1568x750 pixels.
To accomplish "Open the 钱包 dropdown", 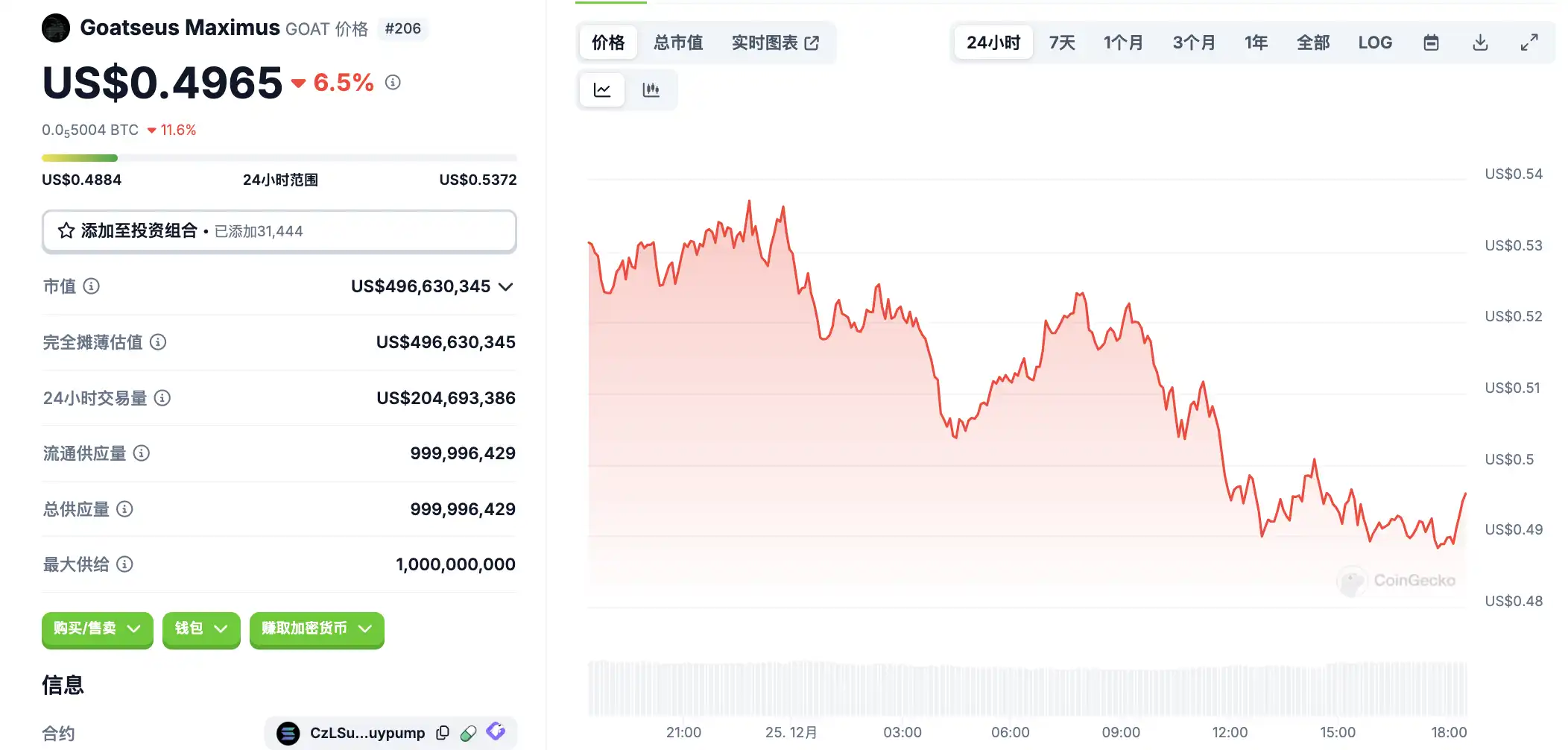I will click(200, 629).
